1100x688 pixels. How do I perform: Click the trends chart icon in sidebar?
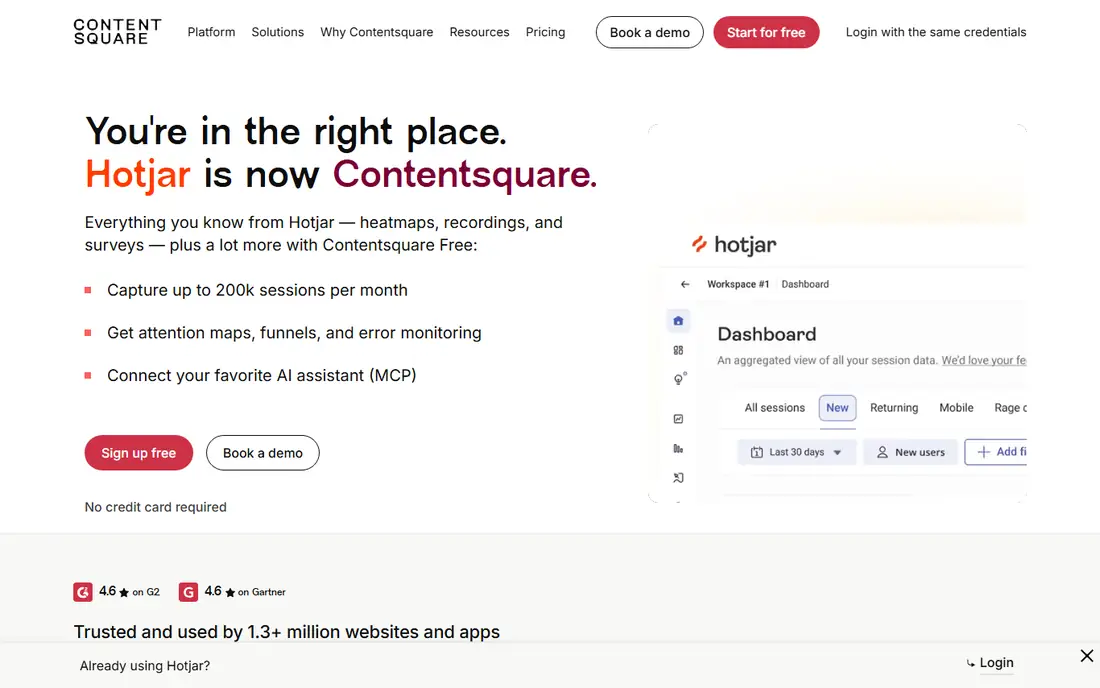point(678,419)
